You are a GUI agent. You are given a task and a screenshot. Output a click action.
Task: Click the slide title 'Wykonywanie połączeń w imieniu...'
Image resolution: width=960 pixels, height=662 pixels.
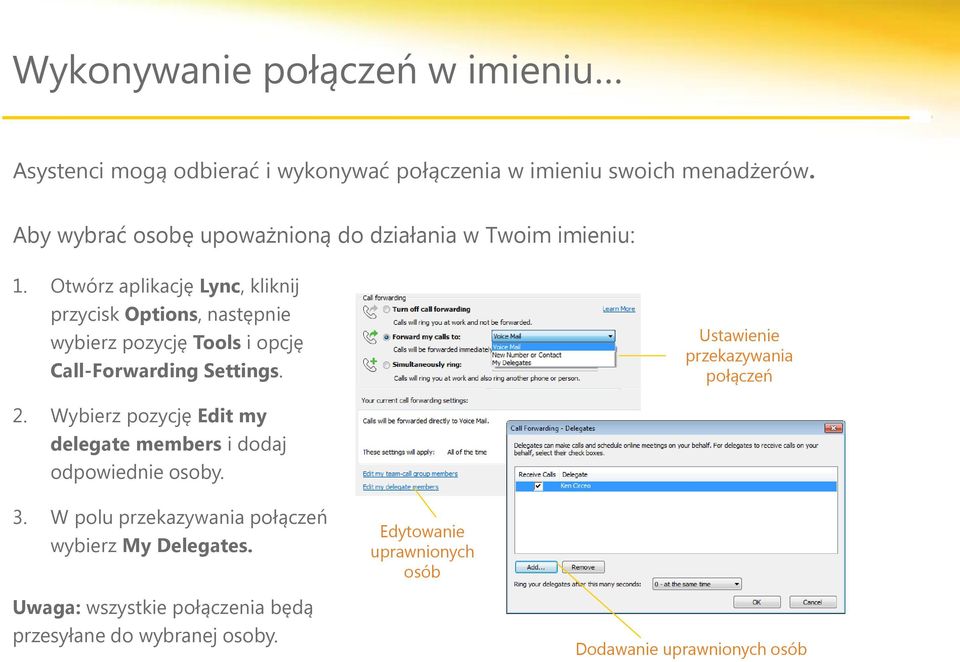(x=317, y=70)
